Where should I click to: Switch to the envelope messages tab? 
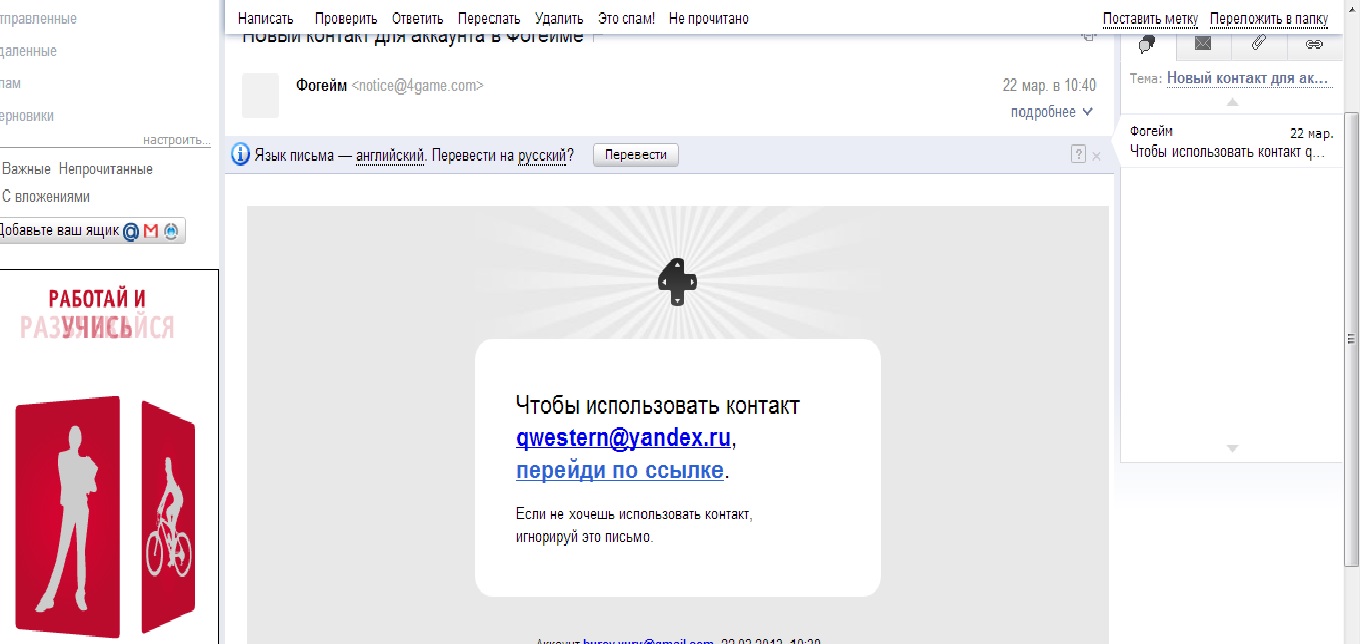point(1203,44)
